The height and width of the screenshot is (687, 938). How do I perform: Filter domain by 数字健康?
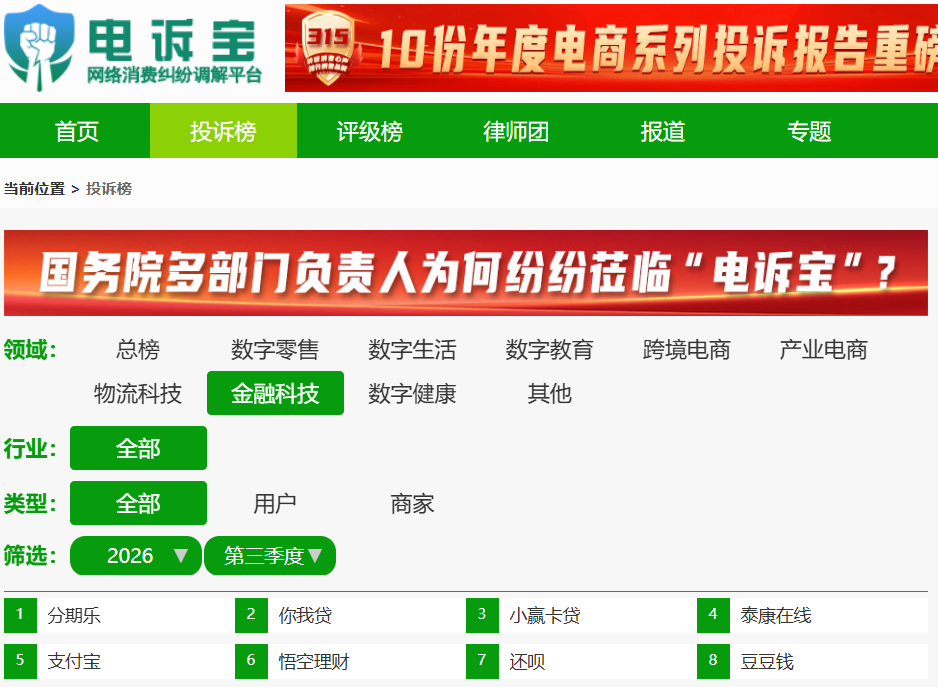point(412,393)
